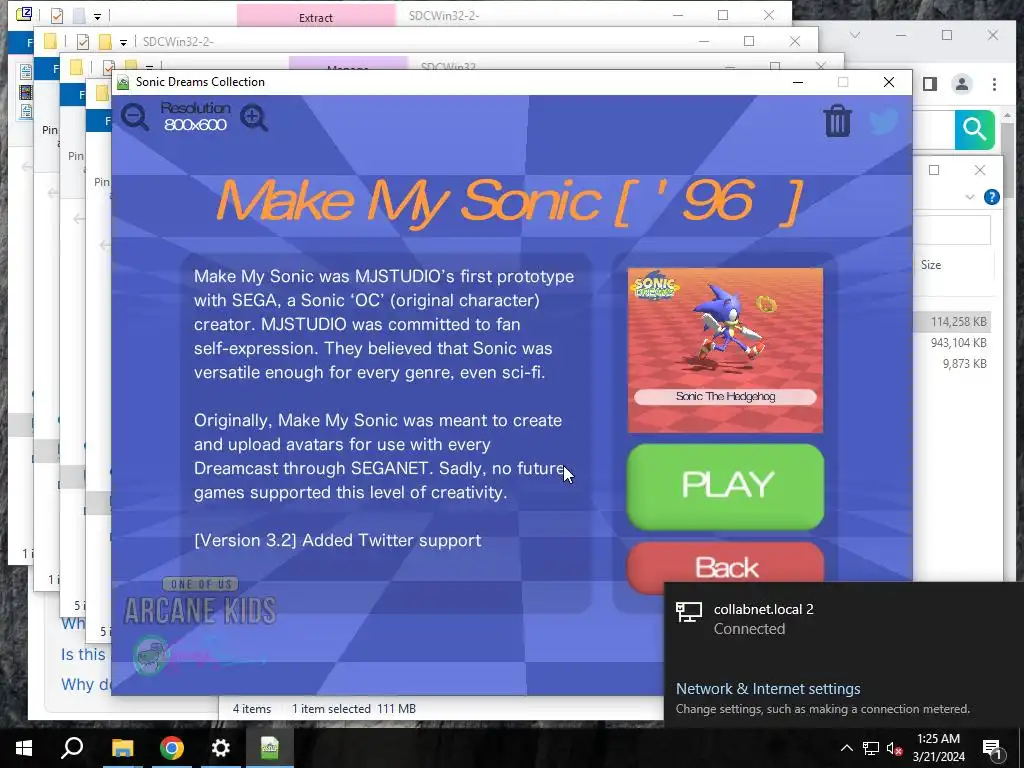Open the notification center icon

point(992,748)
